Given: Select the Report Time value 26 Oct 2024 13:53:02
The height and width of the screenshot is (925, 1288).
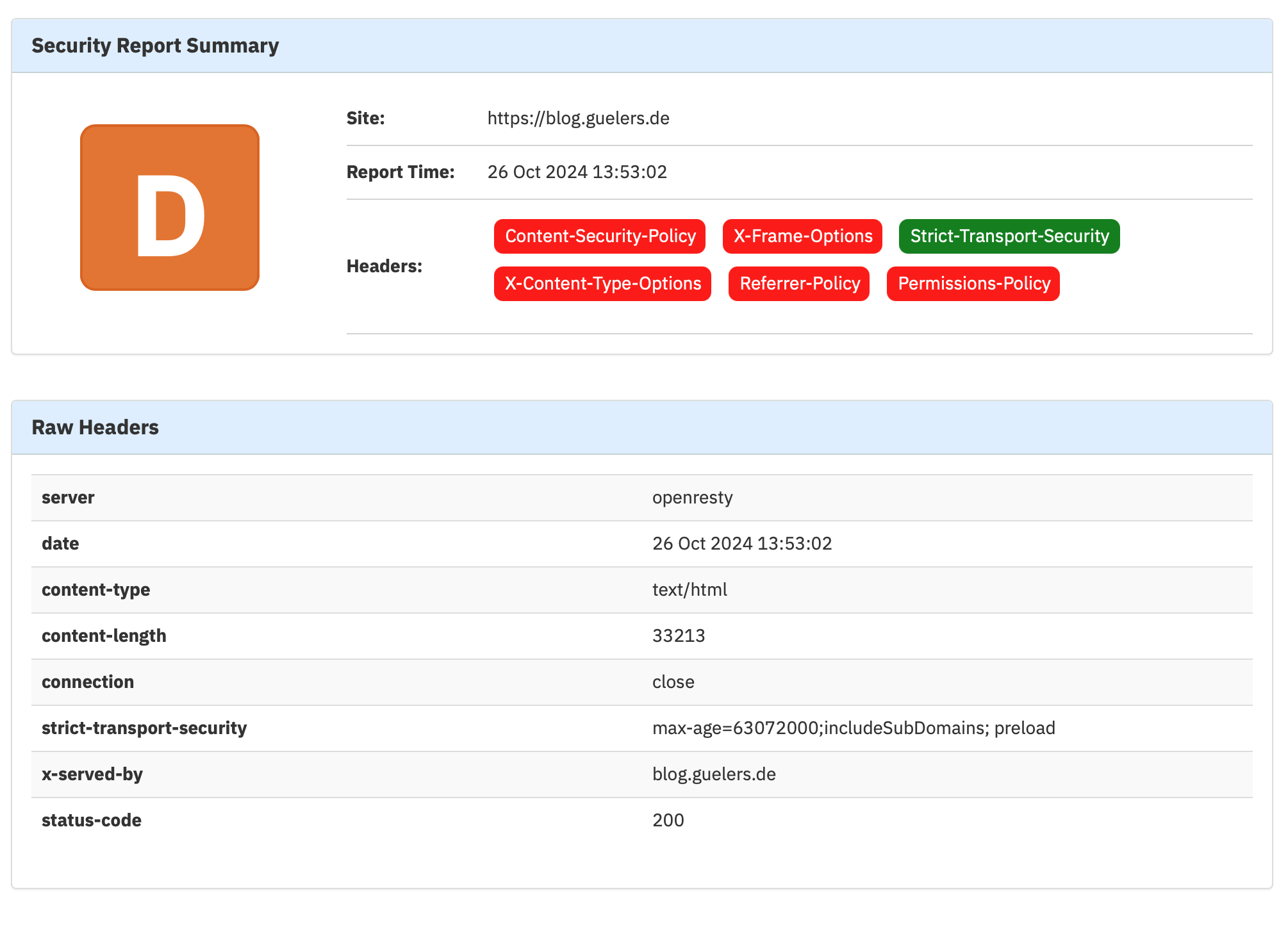Looking at the screenshot, I should point(577,172).
